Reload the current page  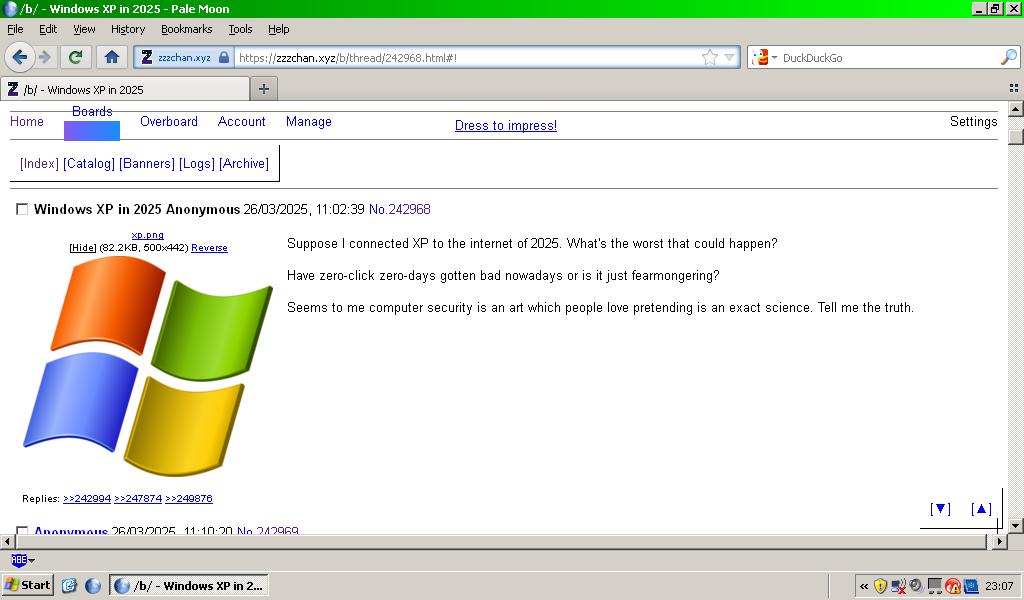pyautogui.click(x=75, y=57)
